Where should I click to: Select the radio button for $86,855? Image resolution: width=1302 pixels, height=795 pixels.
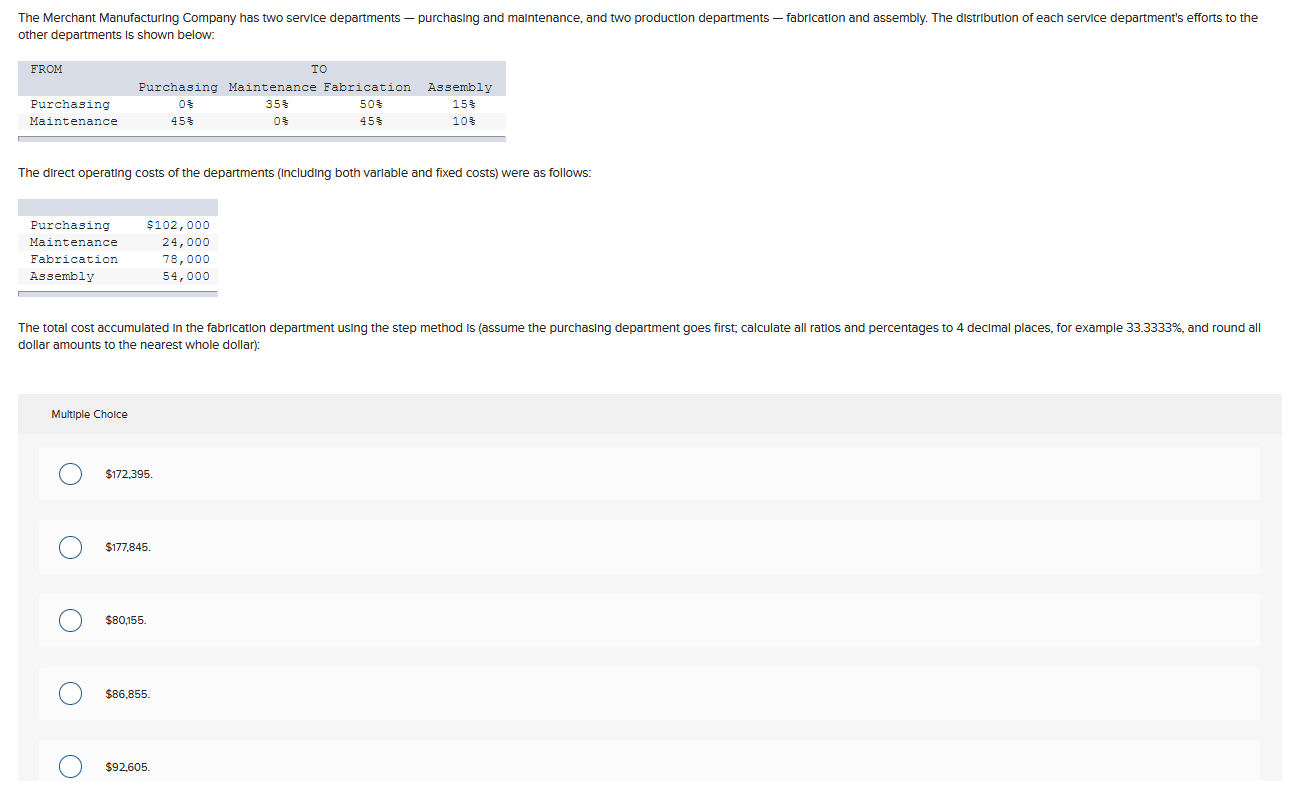[70, 693]
